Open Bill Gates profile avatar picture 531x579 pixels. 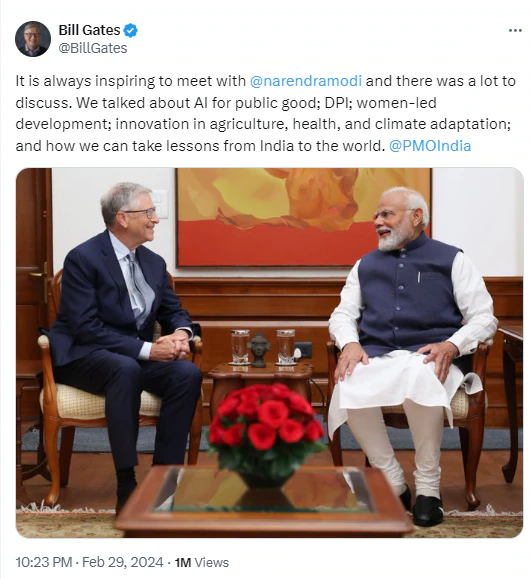[33, 39]
